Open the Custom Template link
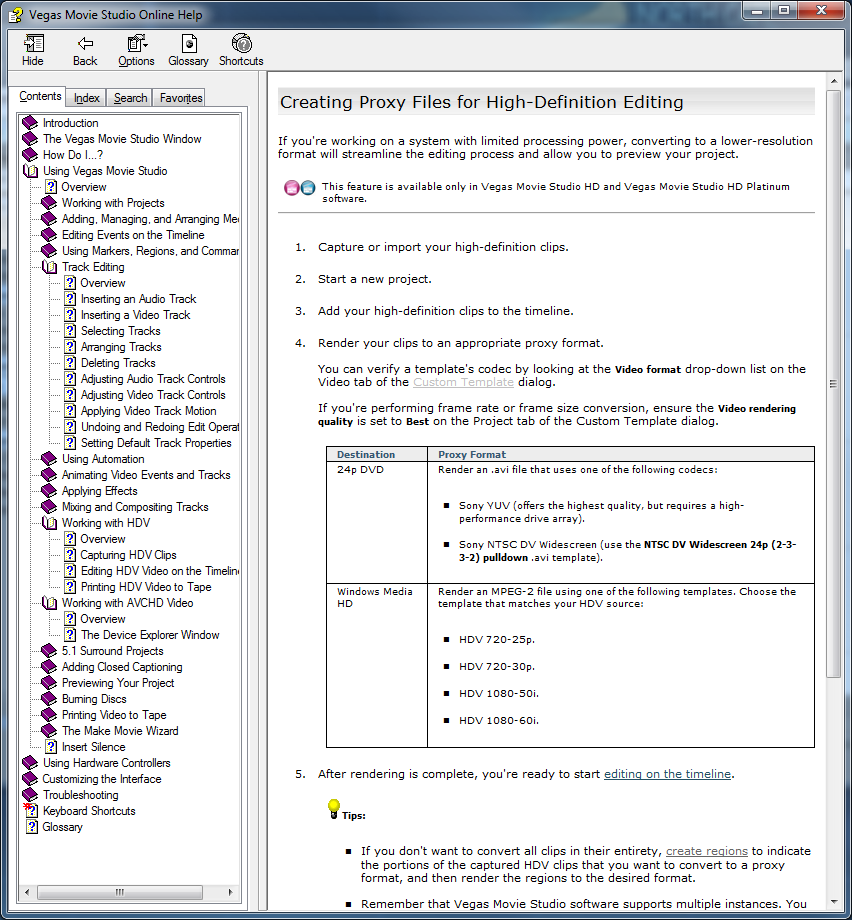The height and width of the screenshot is (920, 852). pos(464,382)
